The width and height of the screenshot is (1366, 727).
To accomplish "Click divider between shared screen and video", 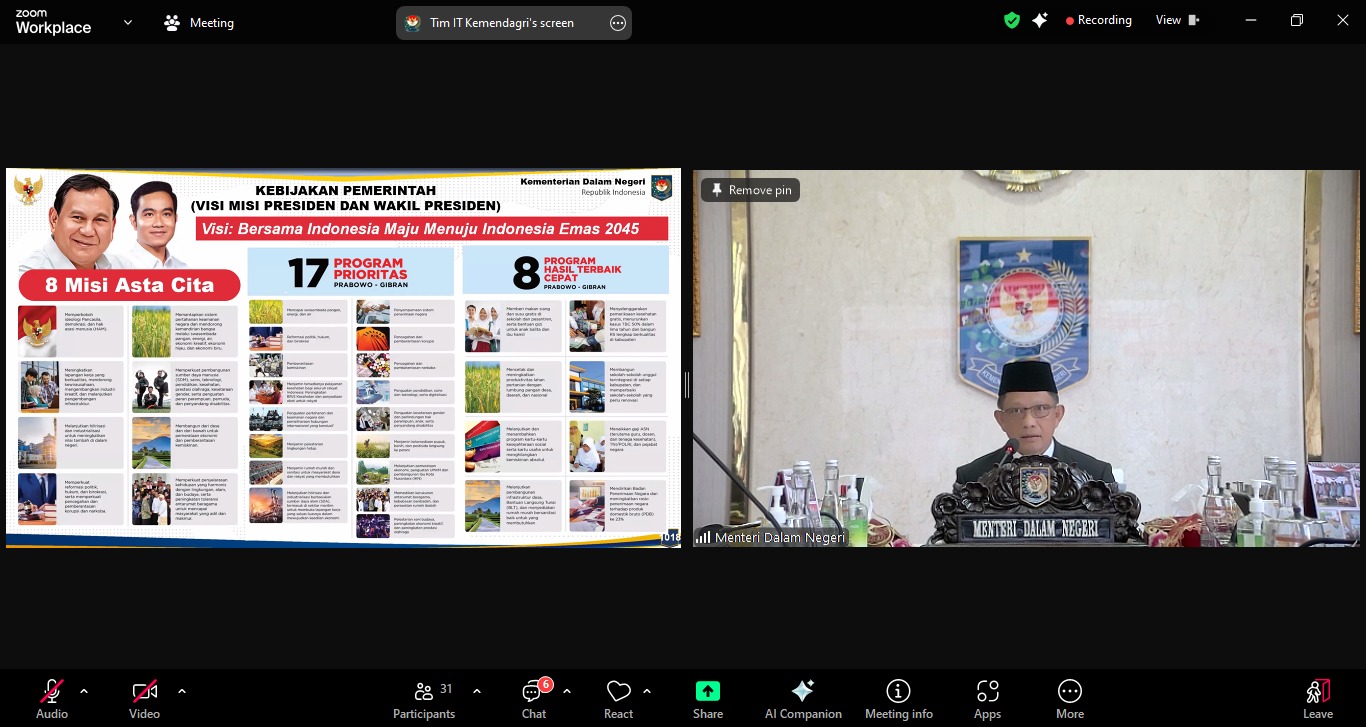I will [686, 383].
